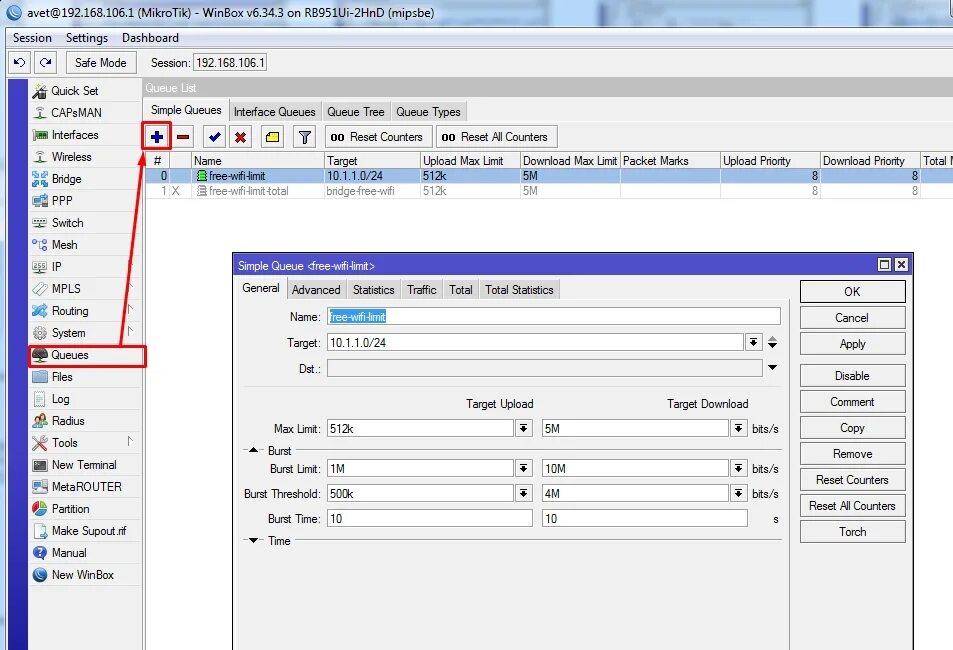Launch New Terminal from sidebar
This screenshot has height=650, width=953.
tap(85, 465)
